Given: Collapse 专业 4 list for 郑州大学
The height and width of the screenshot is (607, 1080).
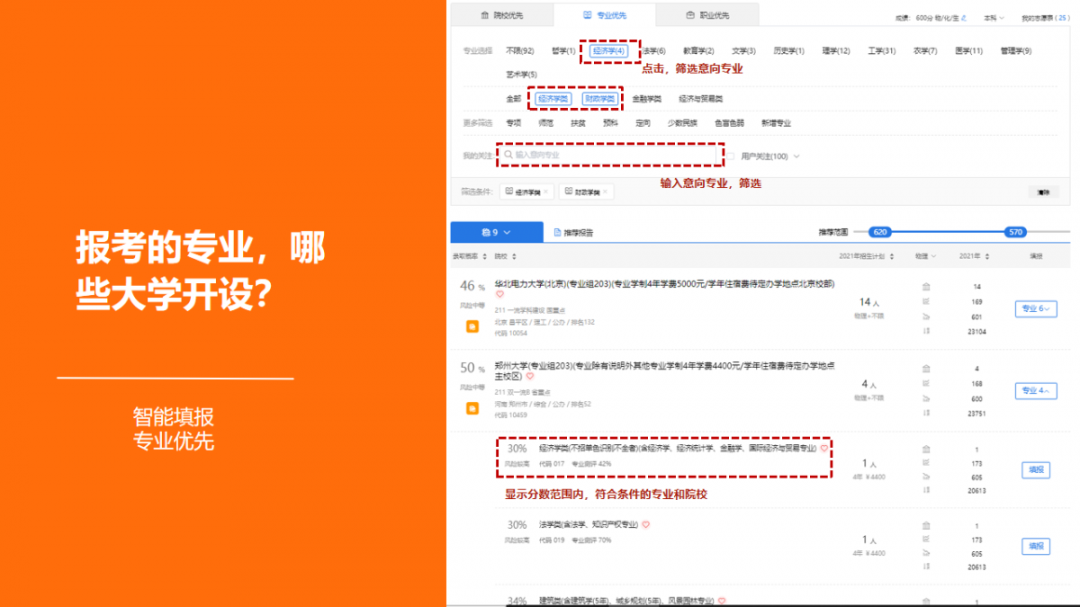Looking at the screenshot, I should click(1035, 391).
